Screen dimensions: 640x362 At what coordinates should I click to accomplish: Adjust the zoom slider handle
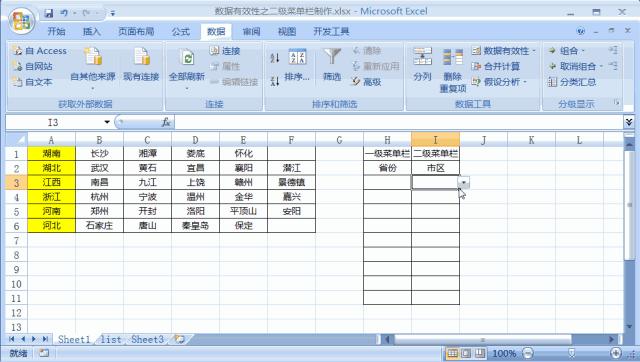(572, 353)
